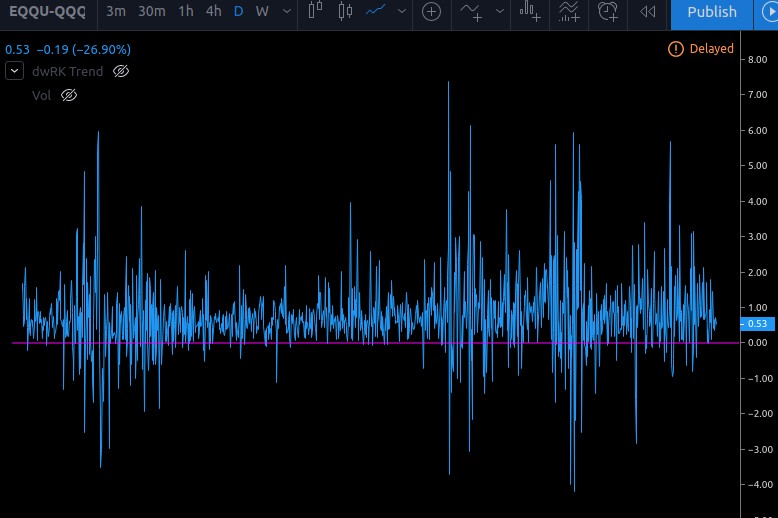This screenshot has width=778, height=518.
Task: Select the Line chart style icon
Action: coord(376,12)
